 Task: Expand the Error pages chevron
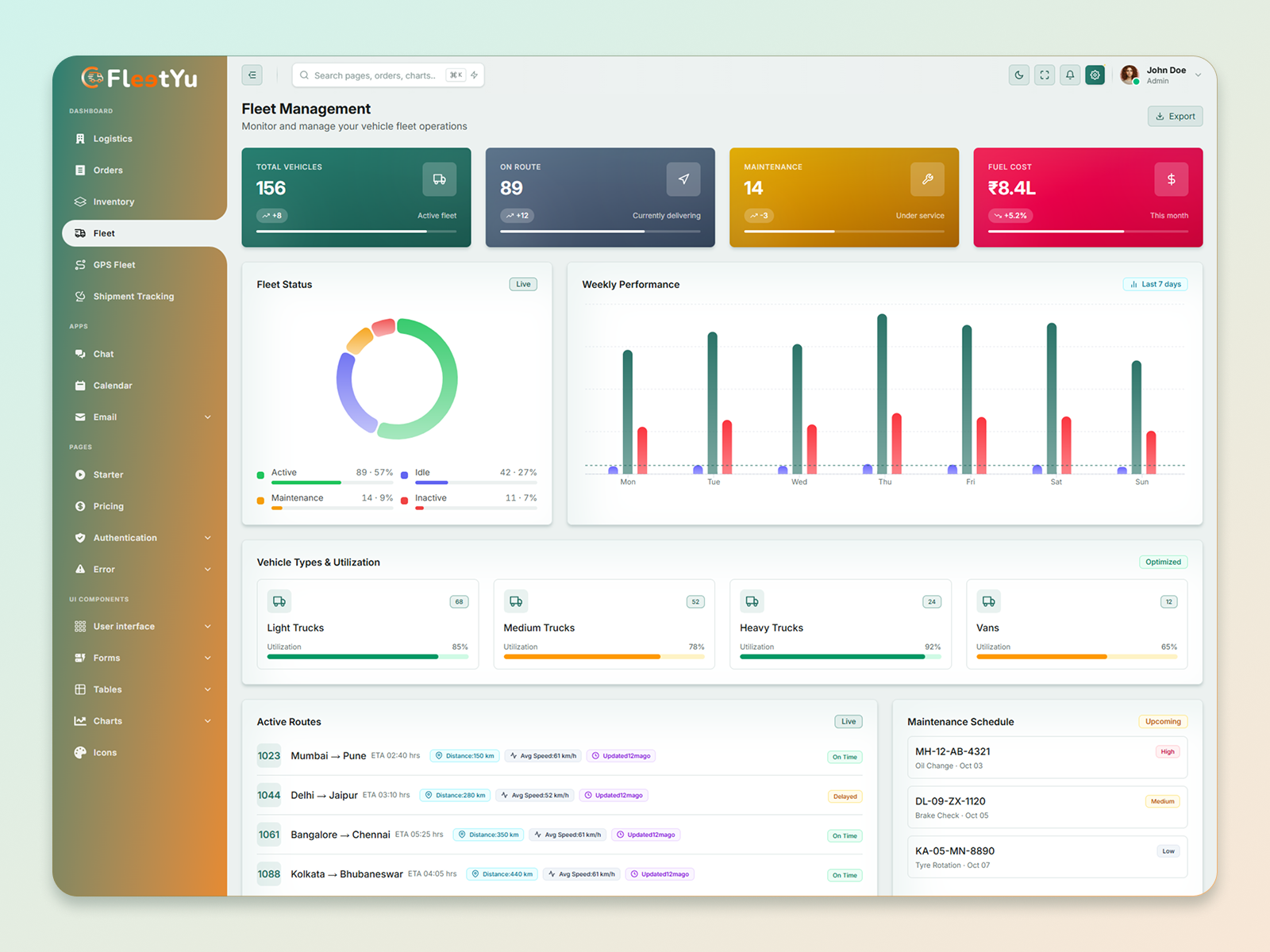click(x=208, y=570)
